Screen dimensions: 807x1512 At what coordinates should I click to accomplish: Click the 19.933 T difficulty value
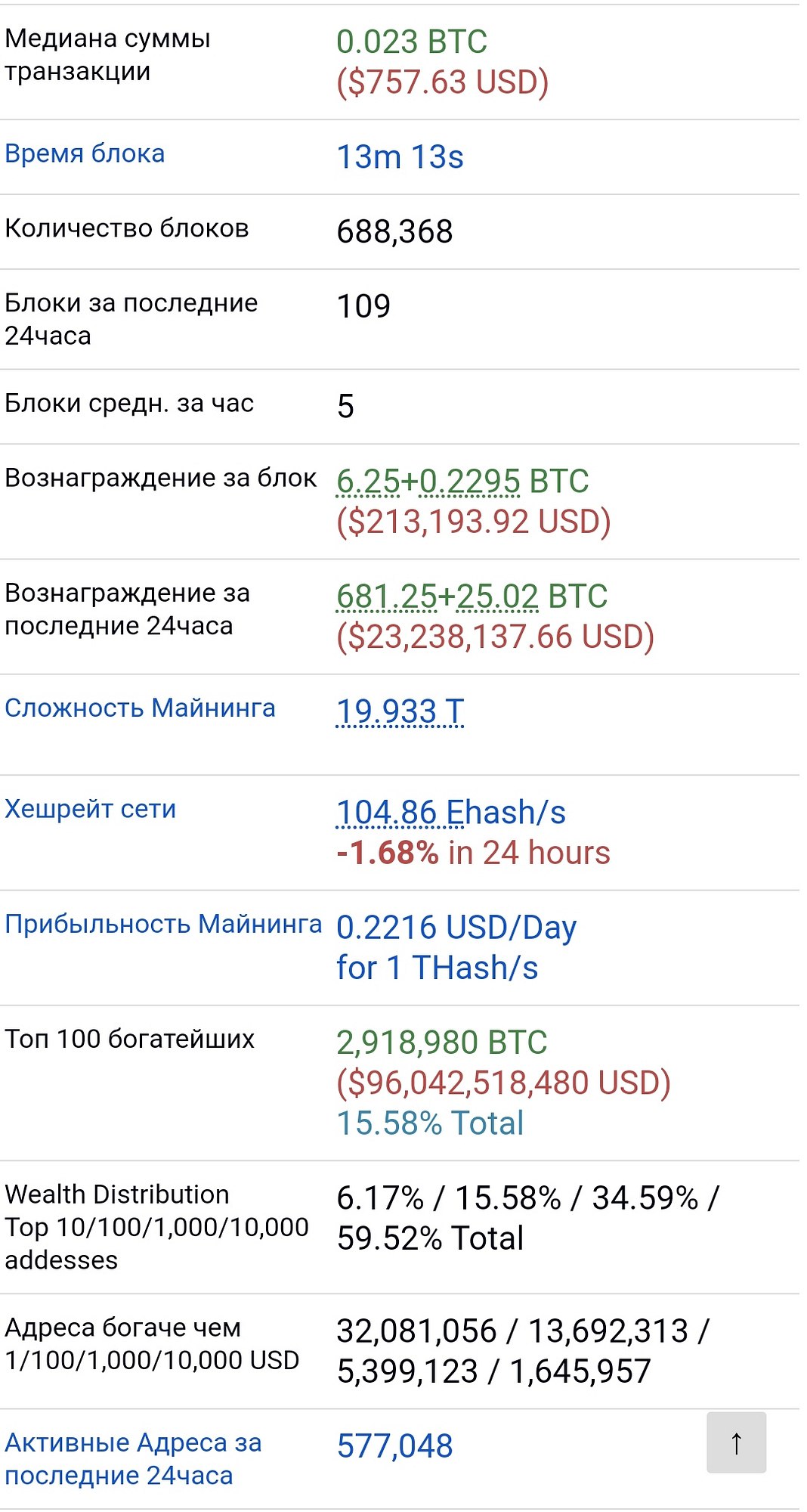pos(400,711)
